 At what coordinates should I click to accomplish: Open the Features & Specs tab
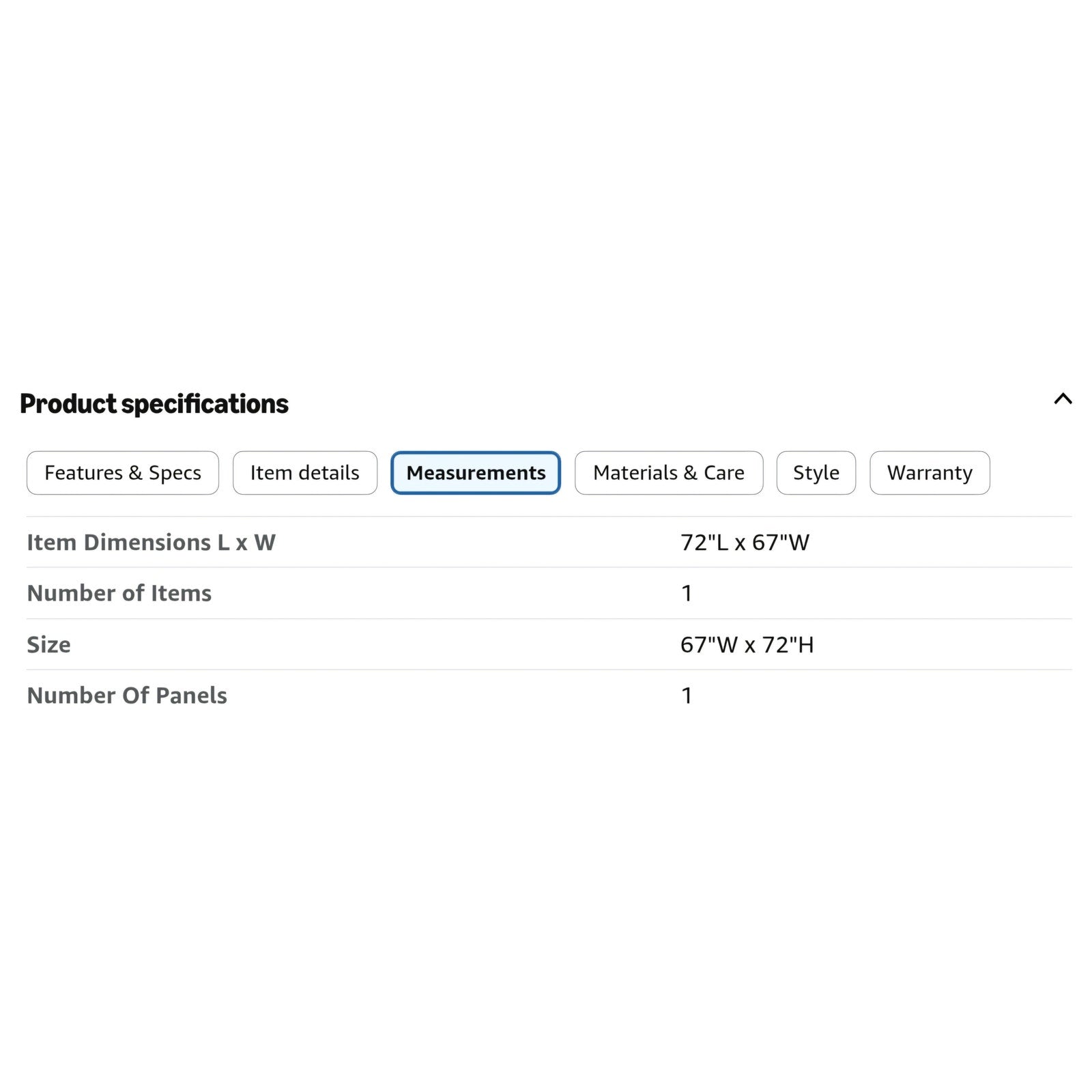point(123,472)
